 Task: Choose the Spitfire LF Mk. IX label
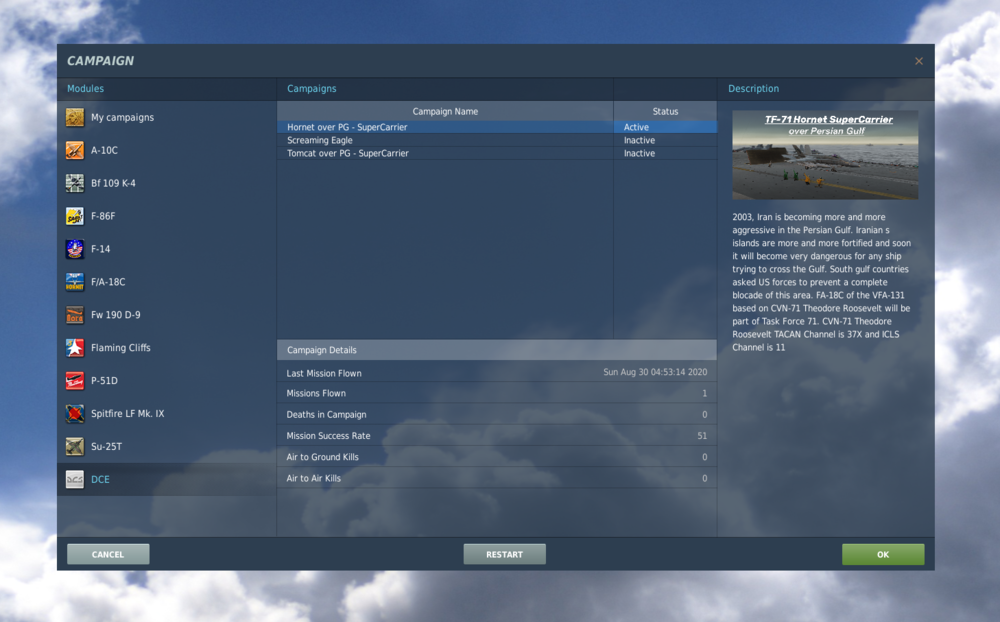click(x=128, y=413)
